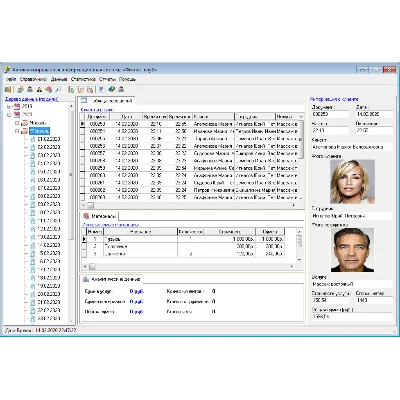This screenshot has height=400, width=400.
Task: Select date 09.02.2020 in the tree
Action: (x=49, y=204)
